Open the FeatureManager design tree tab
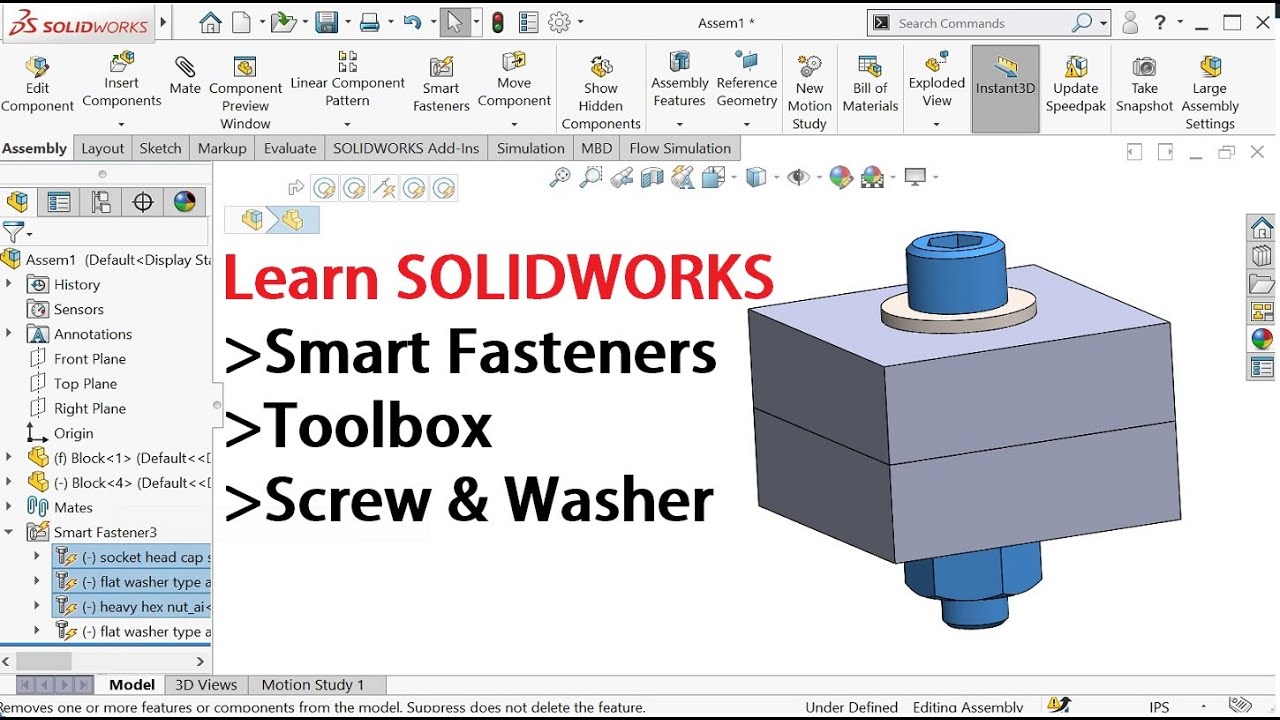 click(17, 202)
